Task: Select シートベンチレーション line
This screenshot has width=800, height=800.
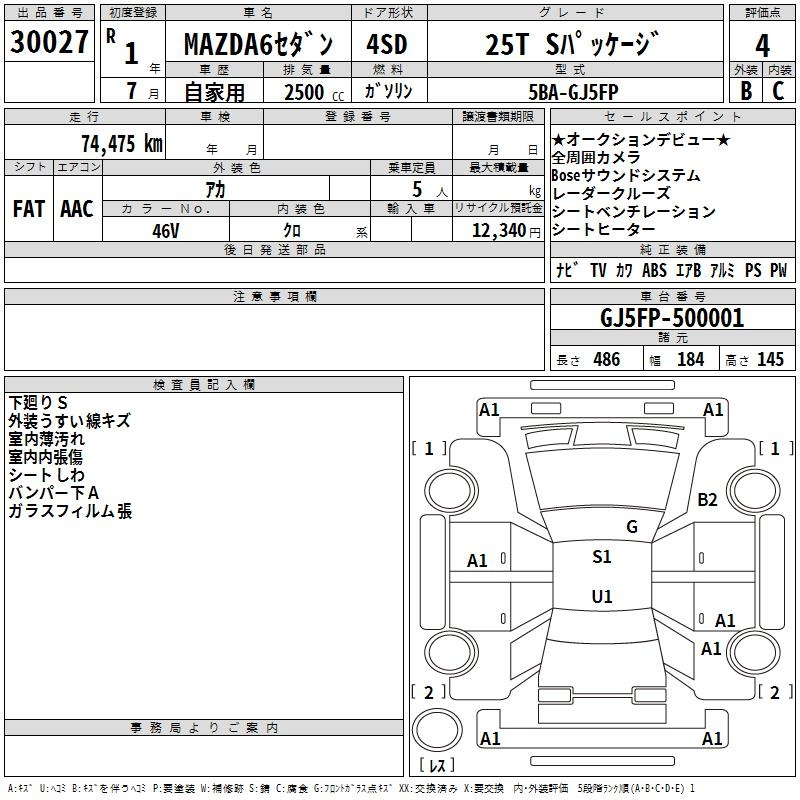Action: pyautogui.click(x=633, y=211)
